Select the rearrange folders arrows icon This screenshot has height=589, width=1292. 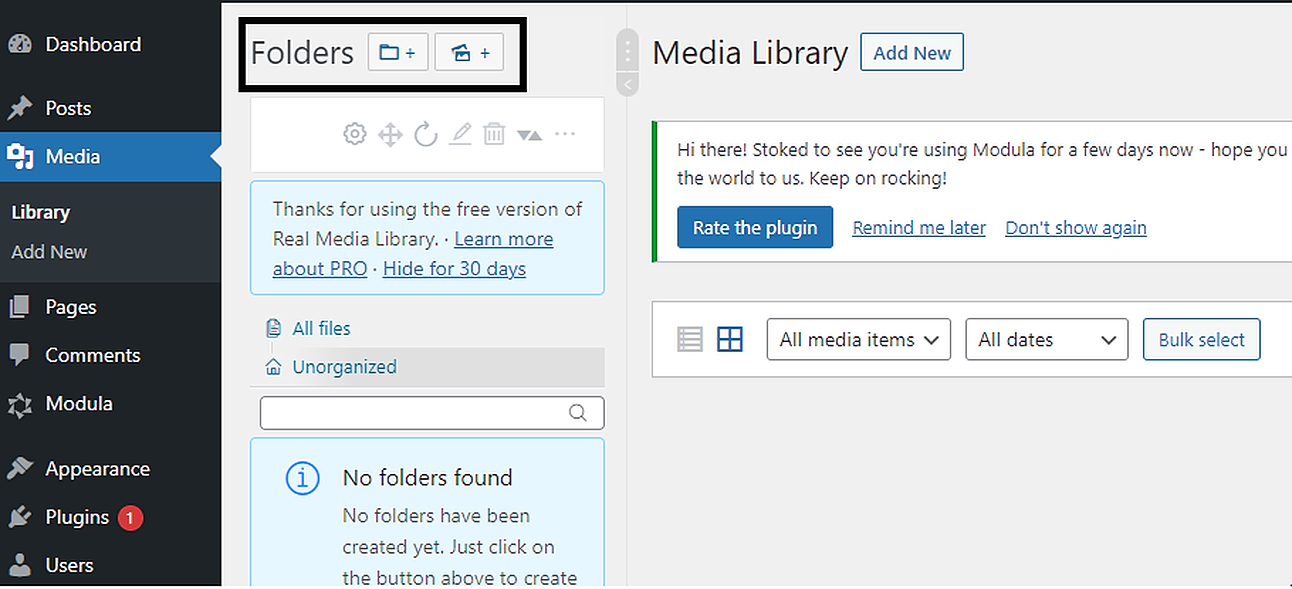click(390, 133)
